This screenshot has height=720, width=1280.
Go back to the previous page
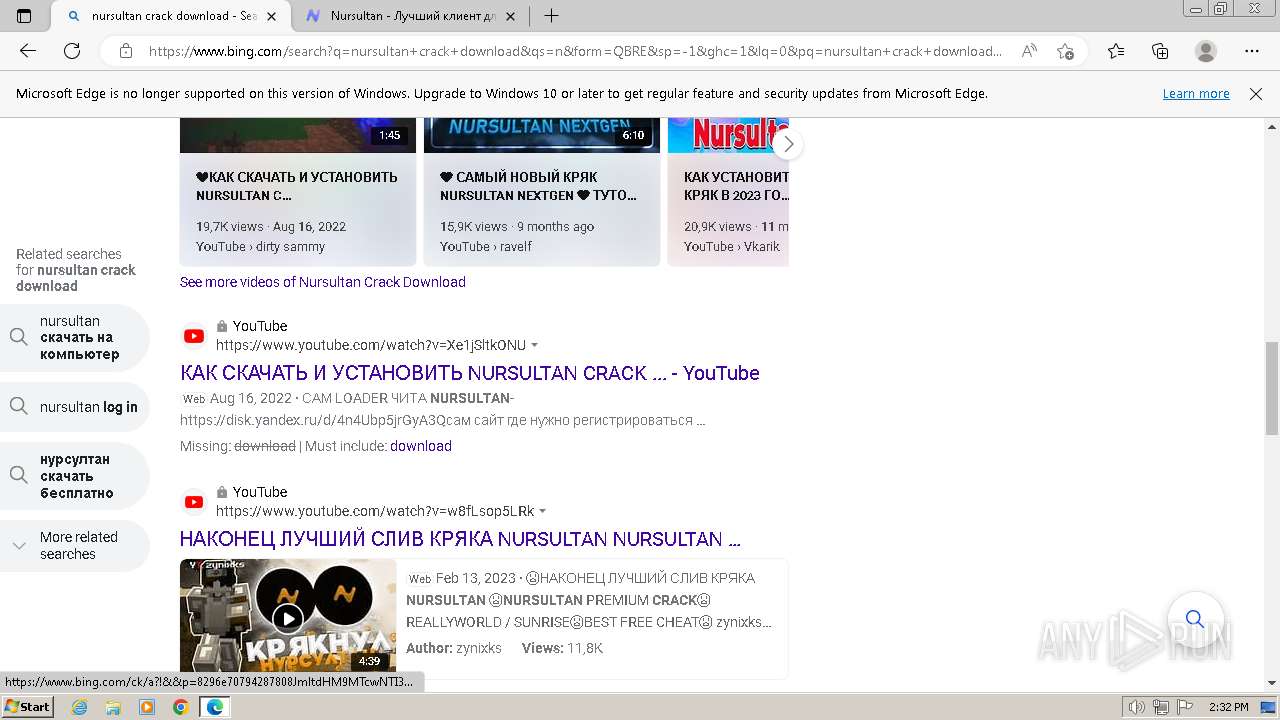tap(28, 51)
